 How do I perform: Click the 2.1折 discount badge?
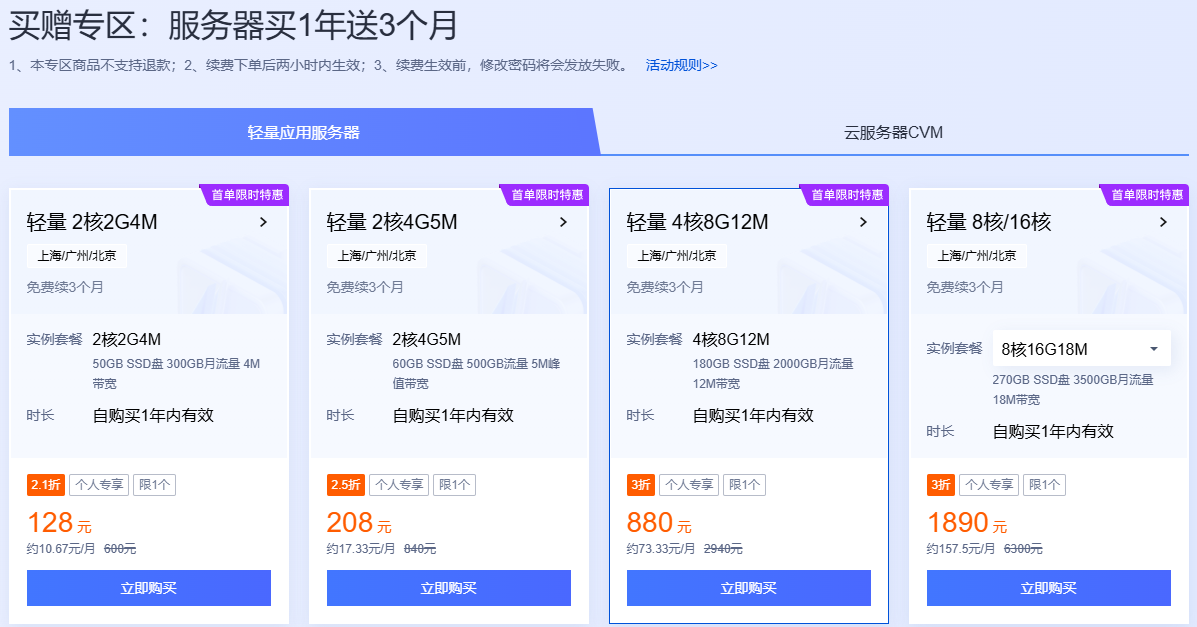[46, 485]
